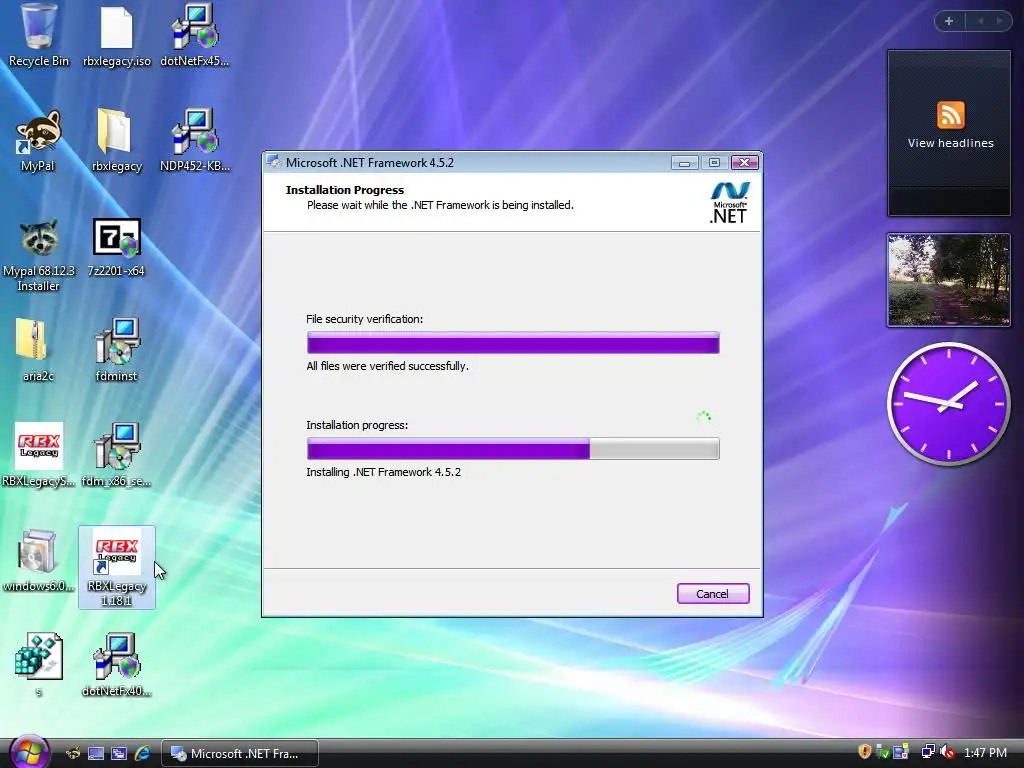Click 'Installing .NET Framework 4.5.2' status text
This screenshot has width=1024, height=768.
click(x=383, y=472)
